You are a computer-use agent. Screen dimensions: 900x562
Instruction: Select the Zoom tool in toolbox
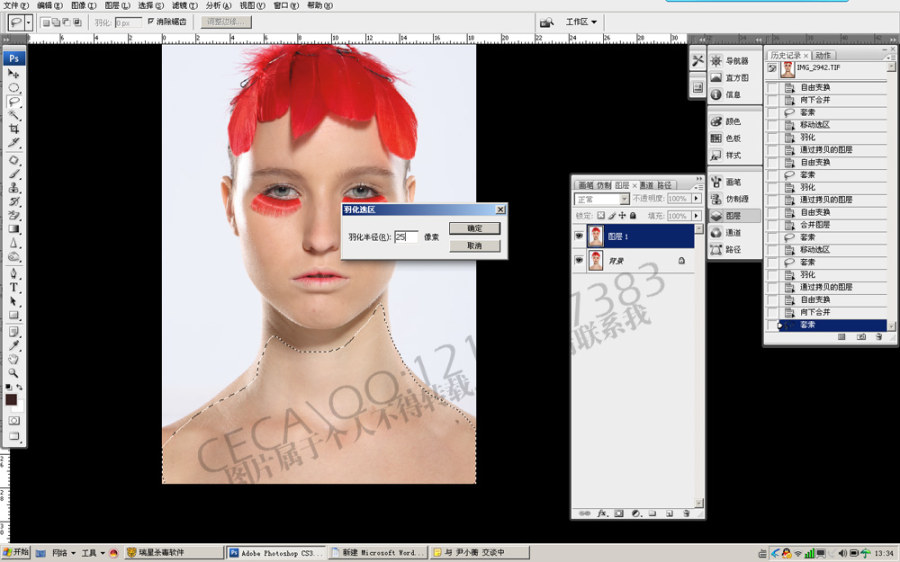point(14,373)
